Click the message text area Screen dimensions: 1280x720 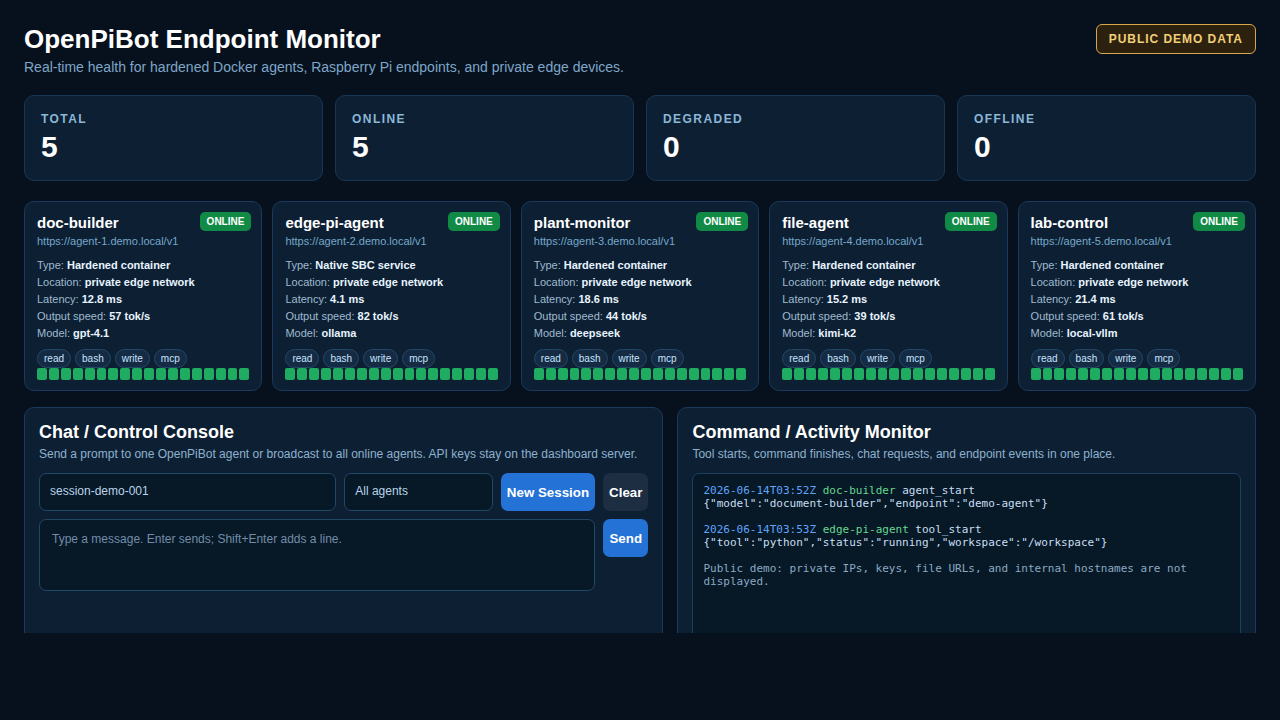click(317, 555)
